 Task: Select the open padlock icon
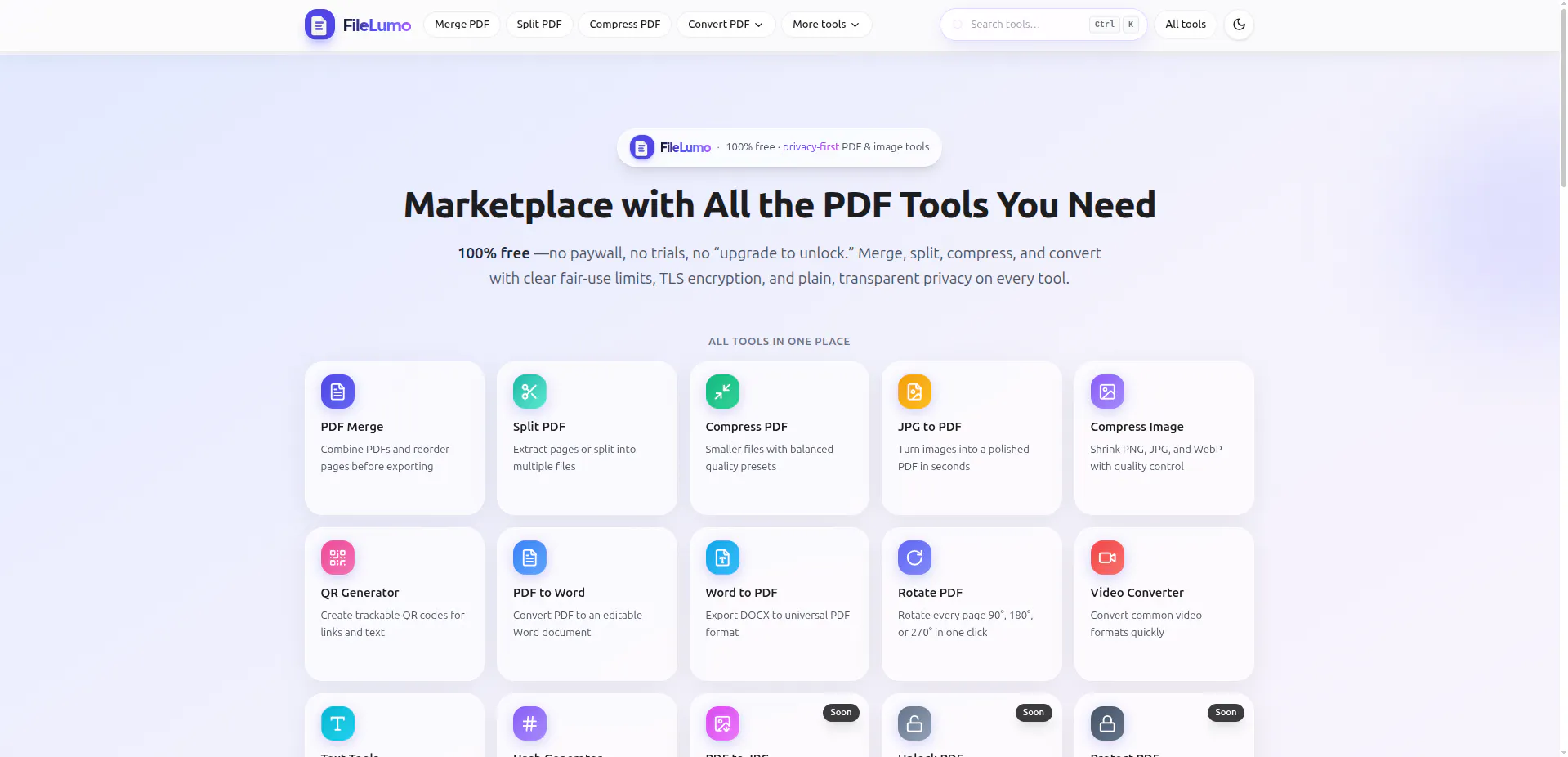pos(914,723)
